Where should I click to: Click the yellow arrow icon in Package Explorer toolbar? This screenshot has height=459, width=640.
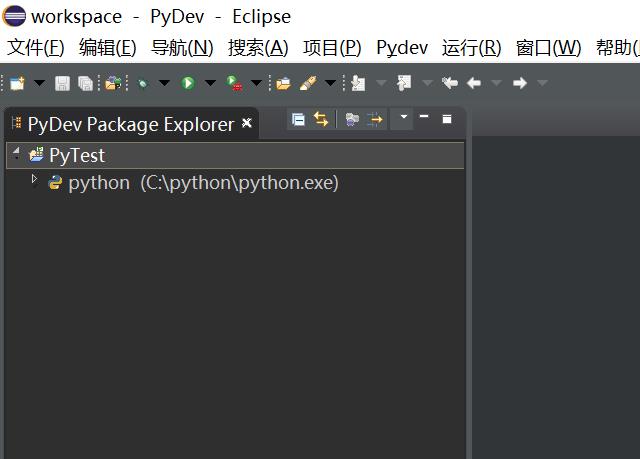375,120
